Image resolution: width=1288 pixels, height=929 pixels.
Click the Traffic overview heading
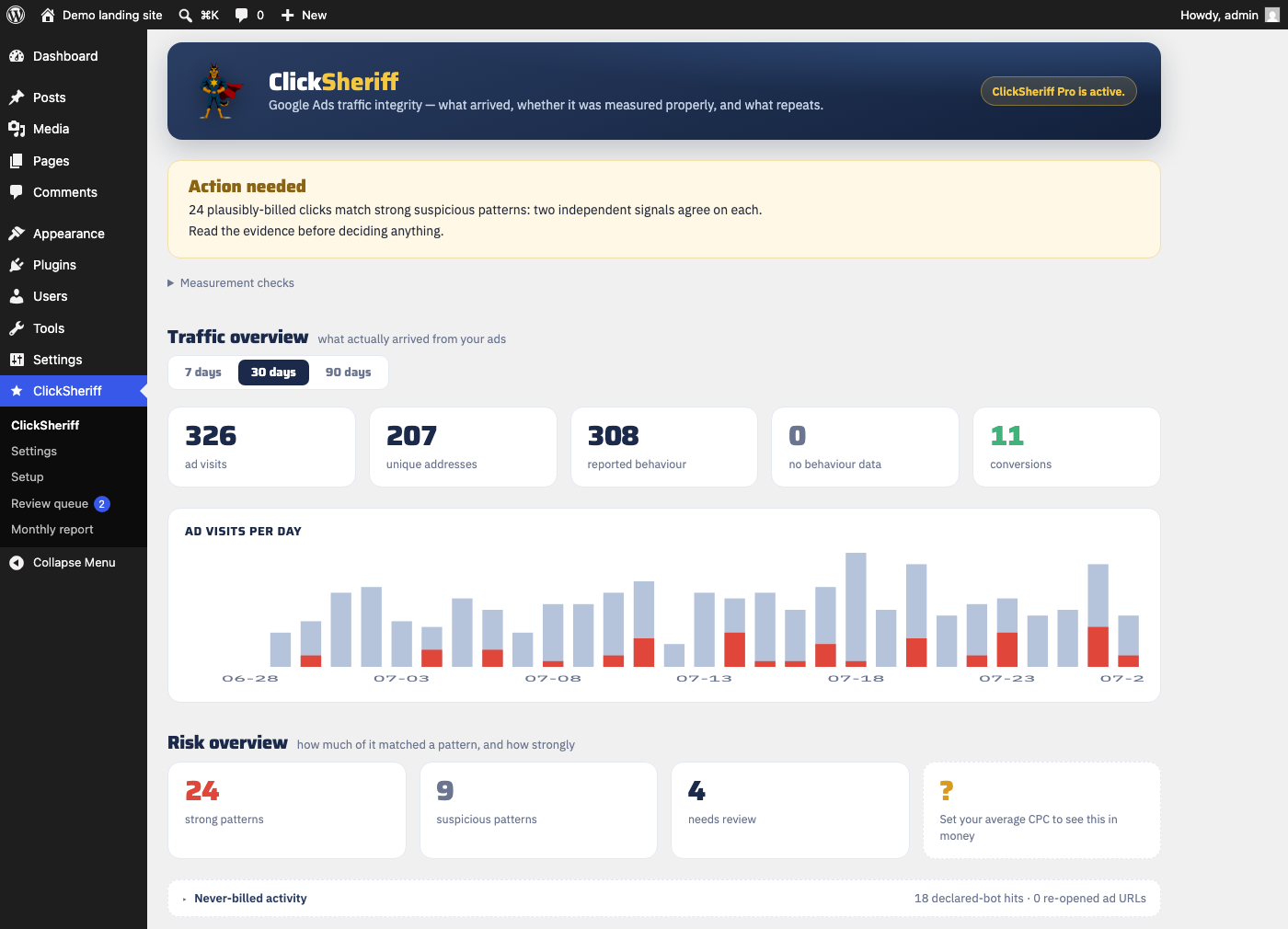(x=237, y=338)
